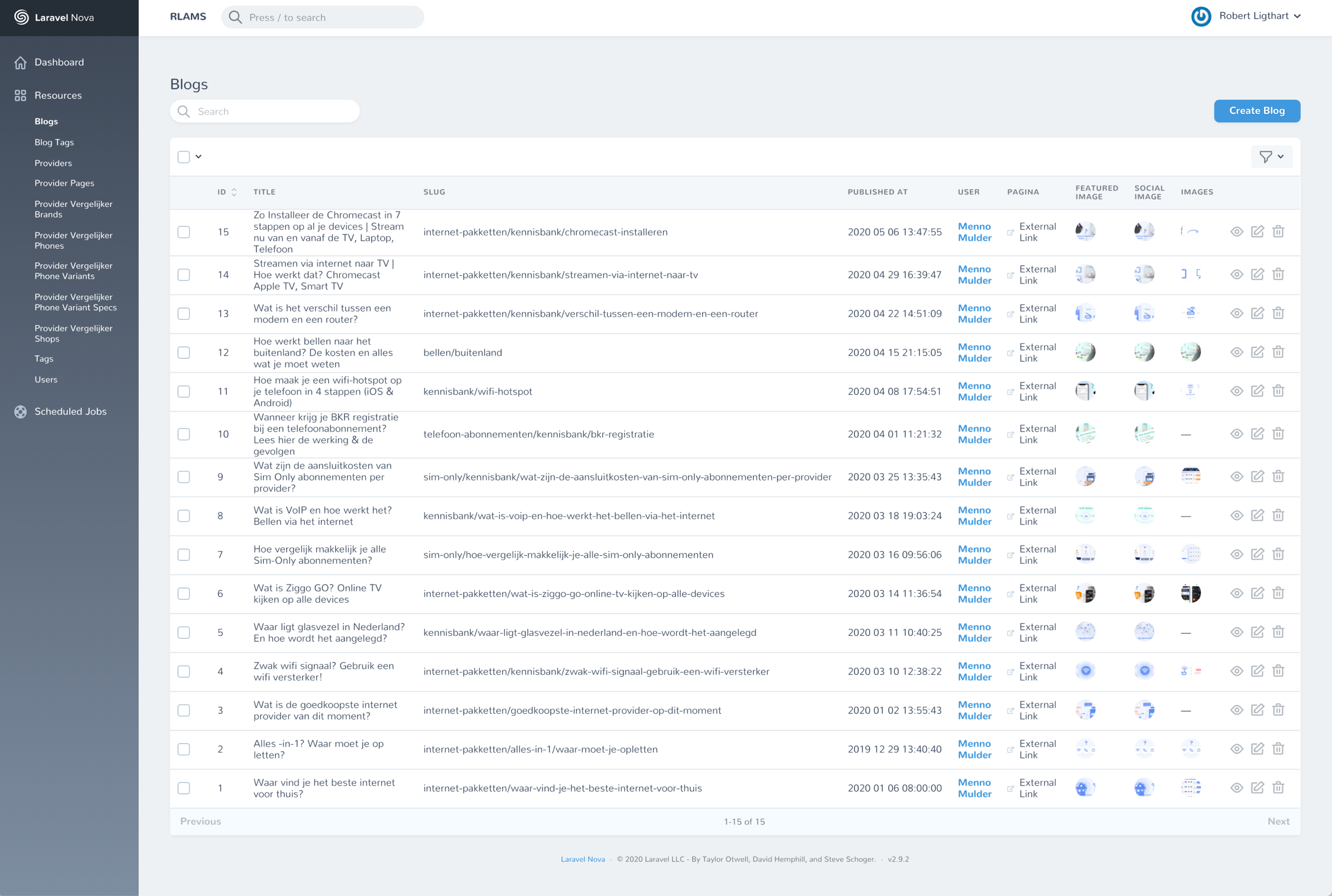Open Blog Tags in the sidebar
The height and width of the screenshot is (896, 1332).
(54, 142)
